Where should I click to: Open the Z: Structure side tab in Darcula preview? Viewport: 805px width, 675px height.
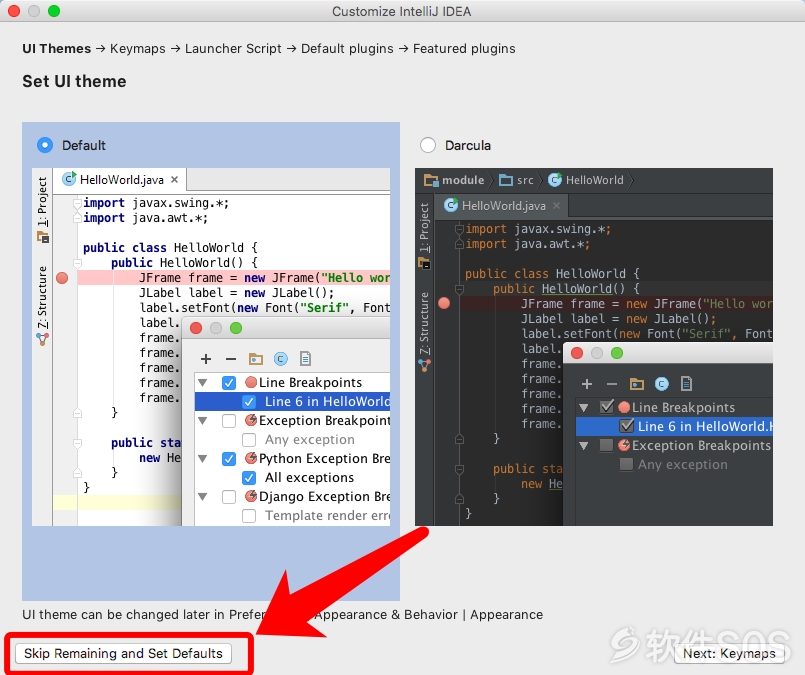tap(424, 323)
